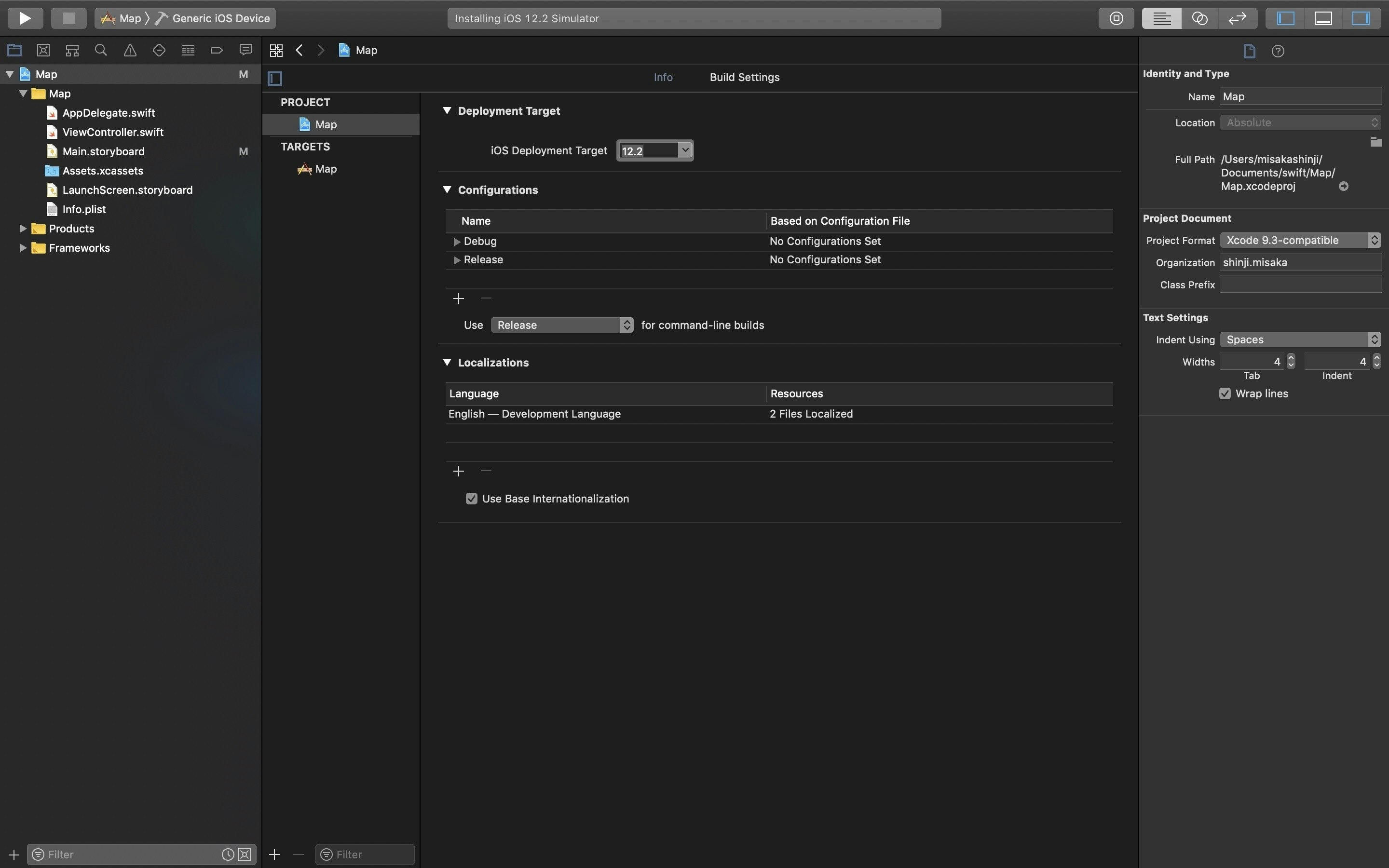Toggle Use Base Internationalization checkbox
1389x868 pixels.
pyautogui.click(x=471, y=498)
